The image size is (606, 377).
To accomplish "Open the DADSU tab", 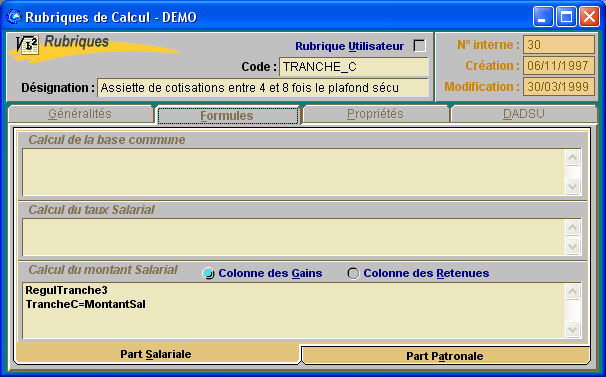I will (524, 114).
